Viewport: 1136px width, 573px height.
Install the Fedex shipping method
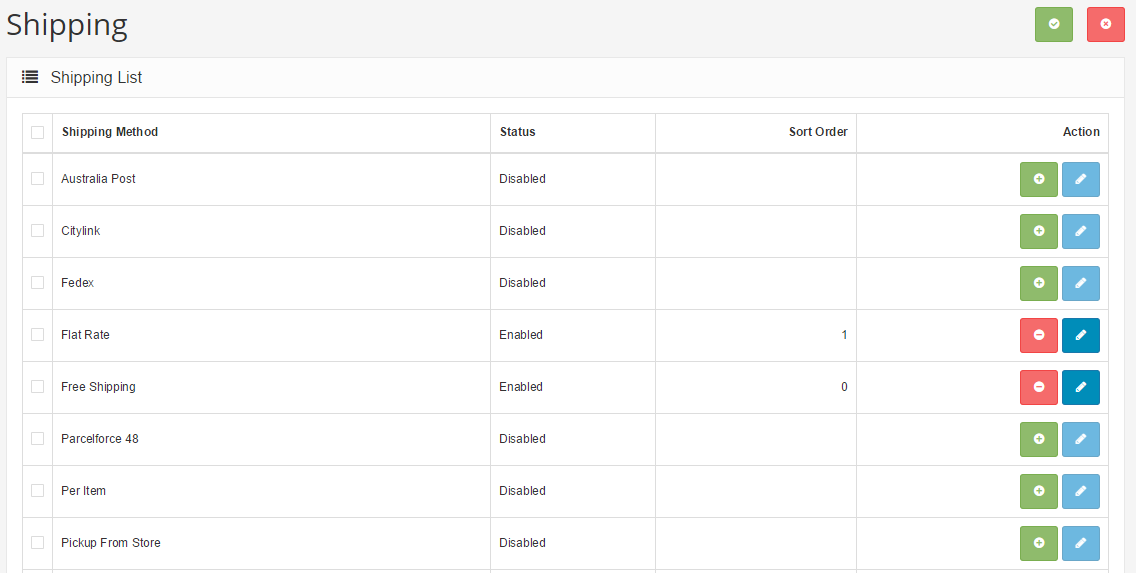coord(1039,283)
